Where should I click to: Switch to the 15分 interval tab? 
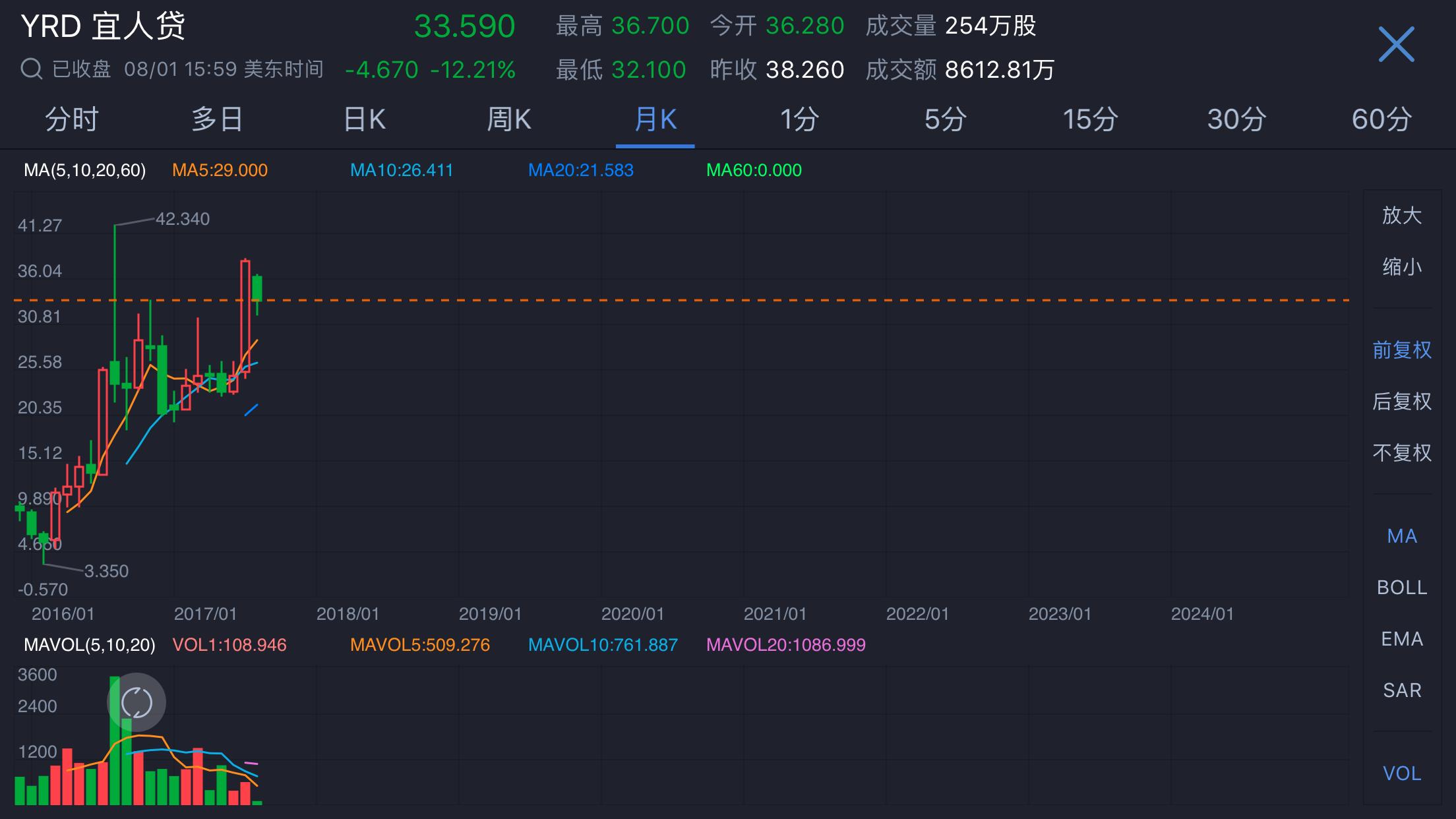tap(1091, 119)
